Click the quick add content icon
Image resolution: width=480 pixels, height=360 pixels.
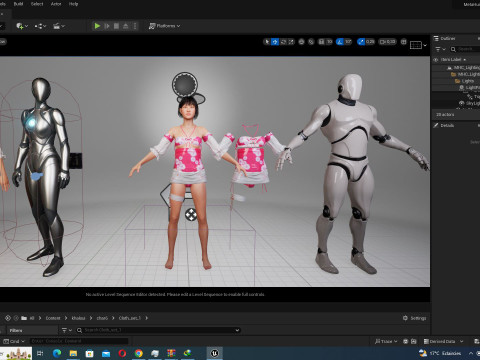click(x=22, y=26)
